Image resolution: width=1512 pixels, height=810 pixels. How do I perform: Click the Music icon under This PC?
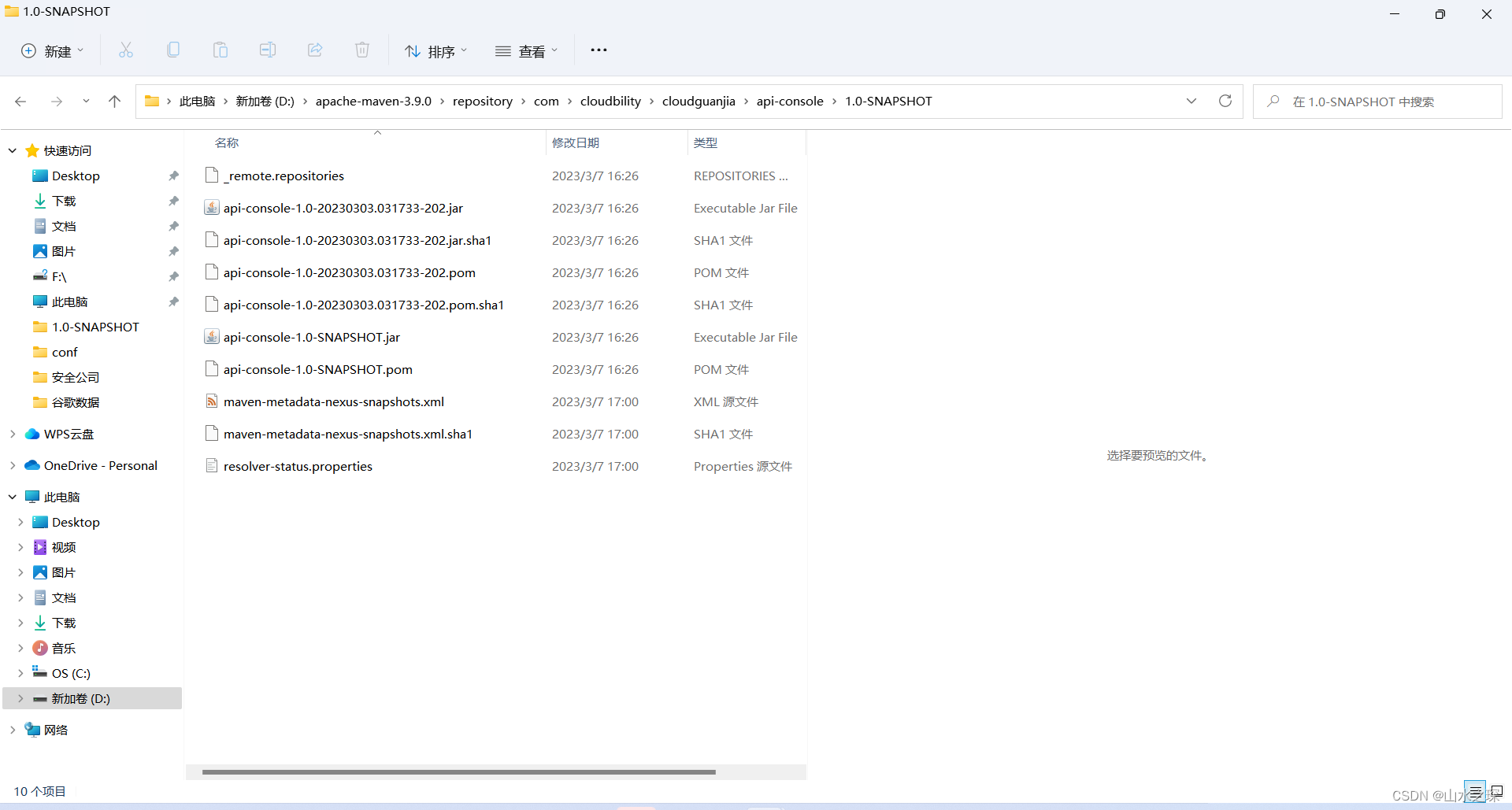pos(40,648)
